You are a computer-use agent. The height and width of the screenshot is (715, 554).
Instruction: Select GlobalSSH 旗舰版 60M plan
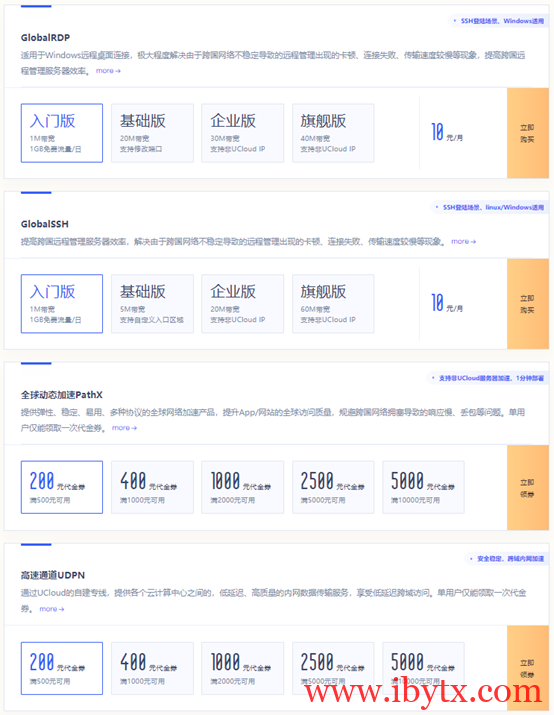click(x=333, y=304)
